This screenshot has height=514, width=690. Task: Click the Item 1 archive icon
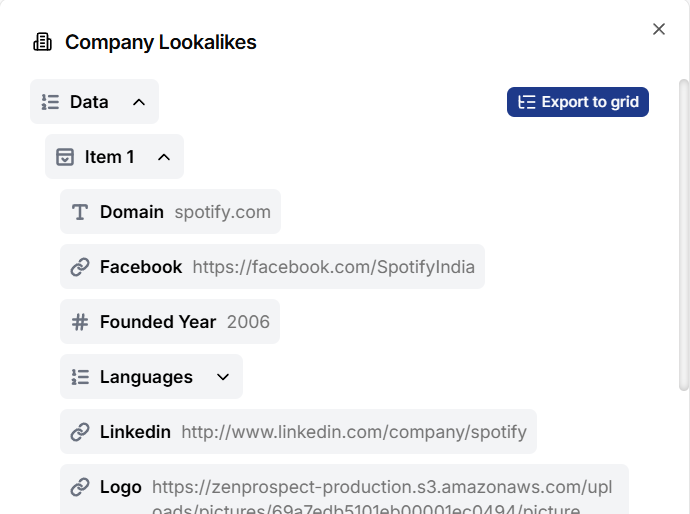[65, 157]
